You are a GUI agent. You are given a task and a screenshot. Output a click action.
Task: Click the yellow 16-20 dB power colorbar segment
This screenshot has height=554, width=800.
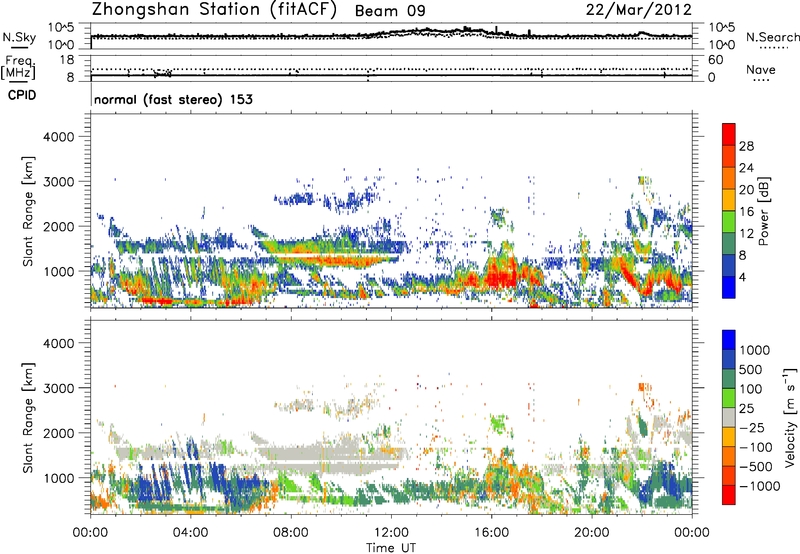729,200
